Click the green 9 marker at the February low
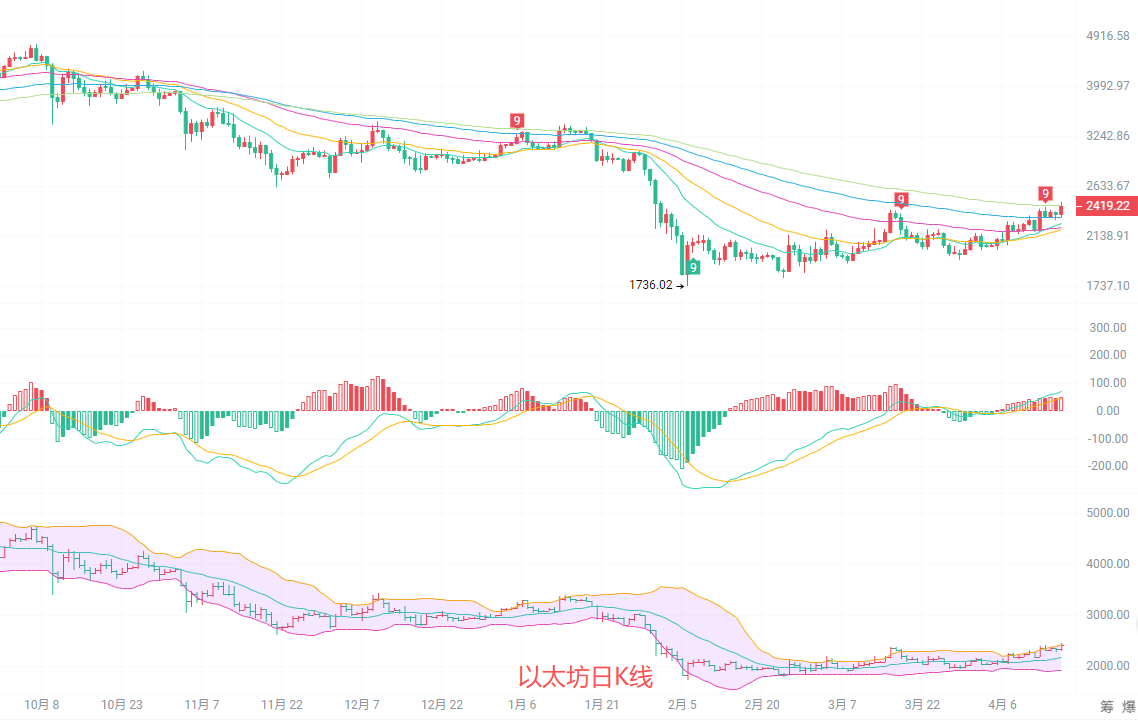 coord(691,267)
